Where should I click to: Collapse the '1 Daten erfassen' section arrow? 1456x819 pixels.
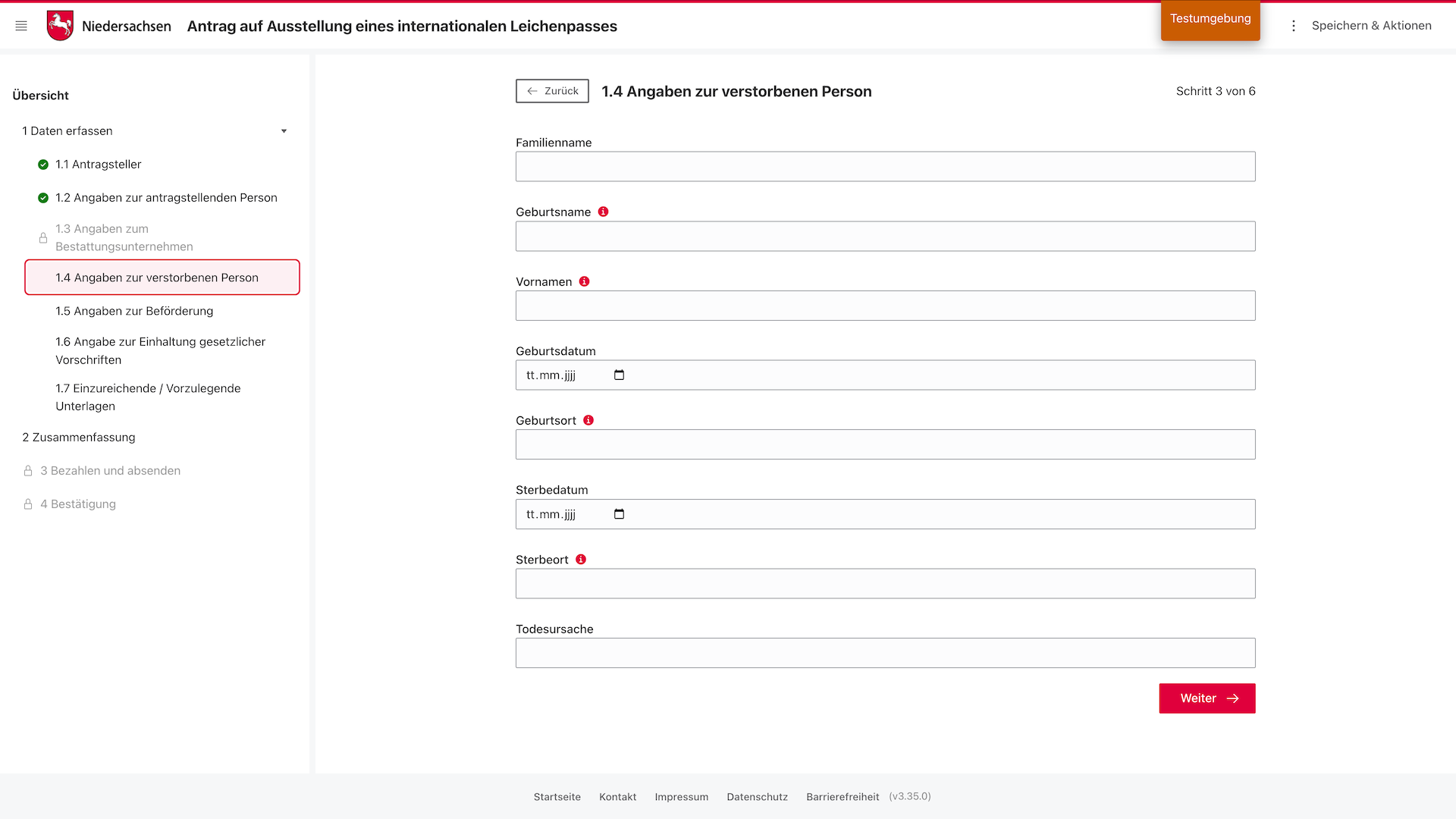point(284,131)
